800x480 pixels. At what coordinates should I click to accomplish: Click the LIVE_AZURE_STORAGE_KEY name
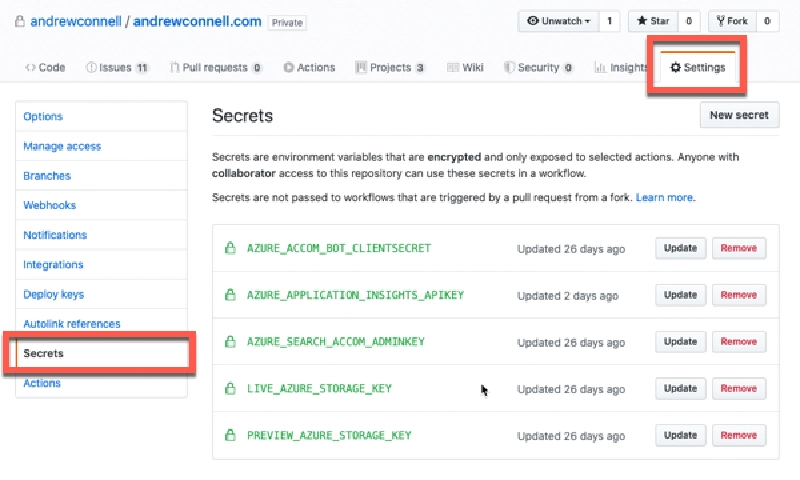319,388
